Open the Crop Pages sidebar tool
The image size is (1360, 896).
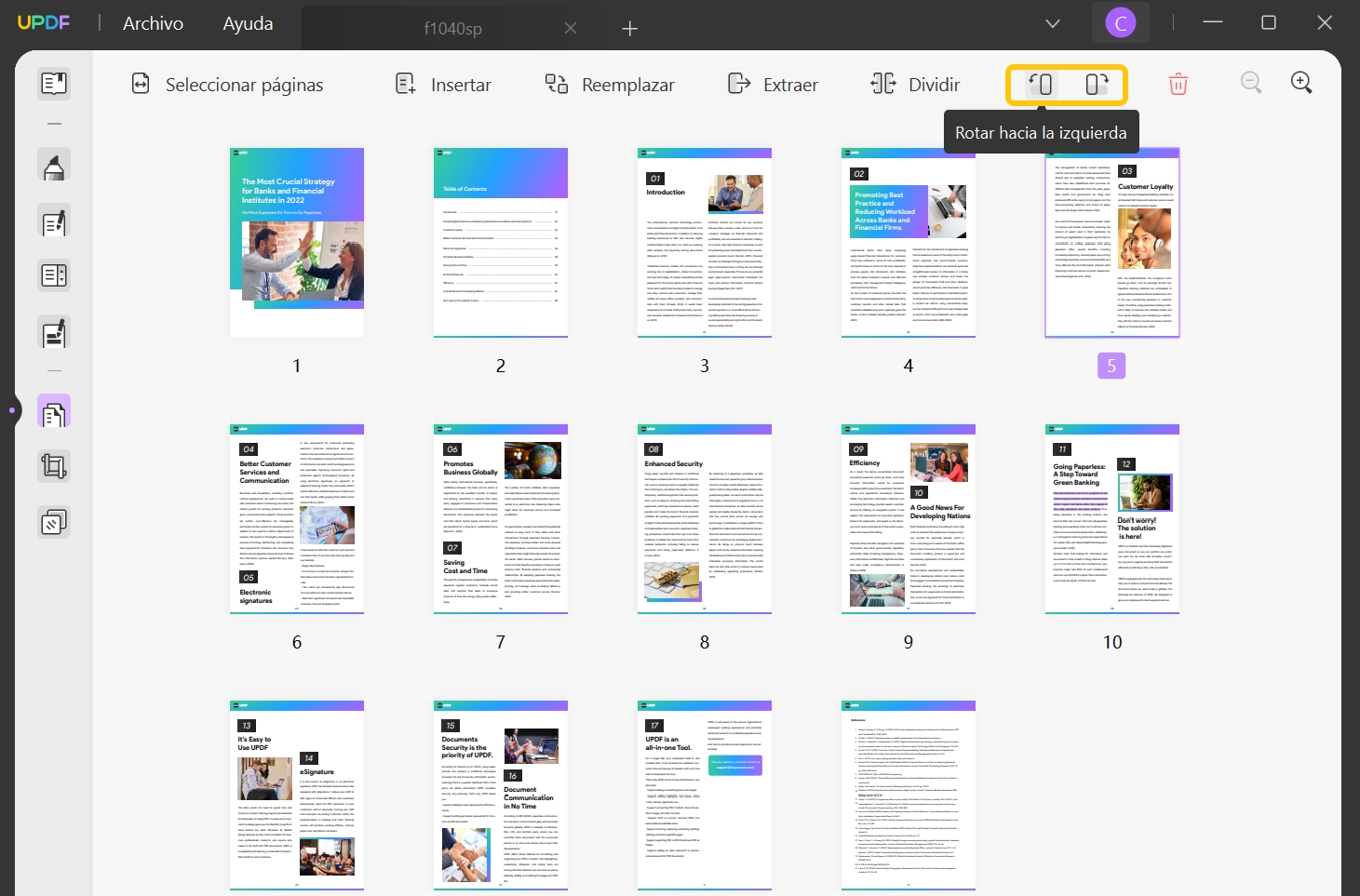[x=54, y=466]
